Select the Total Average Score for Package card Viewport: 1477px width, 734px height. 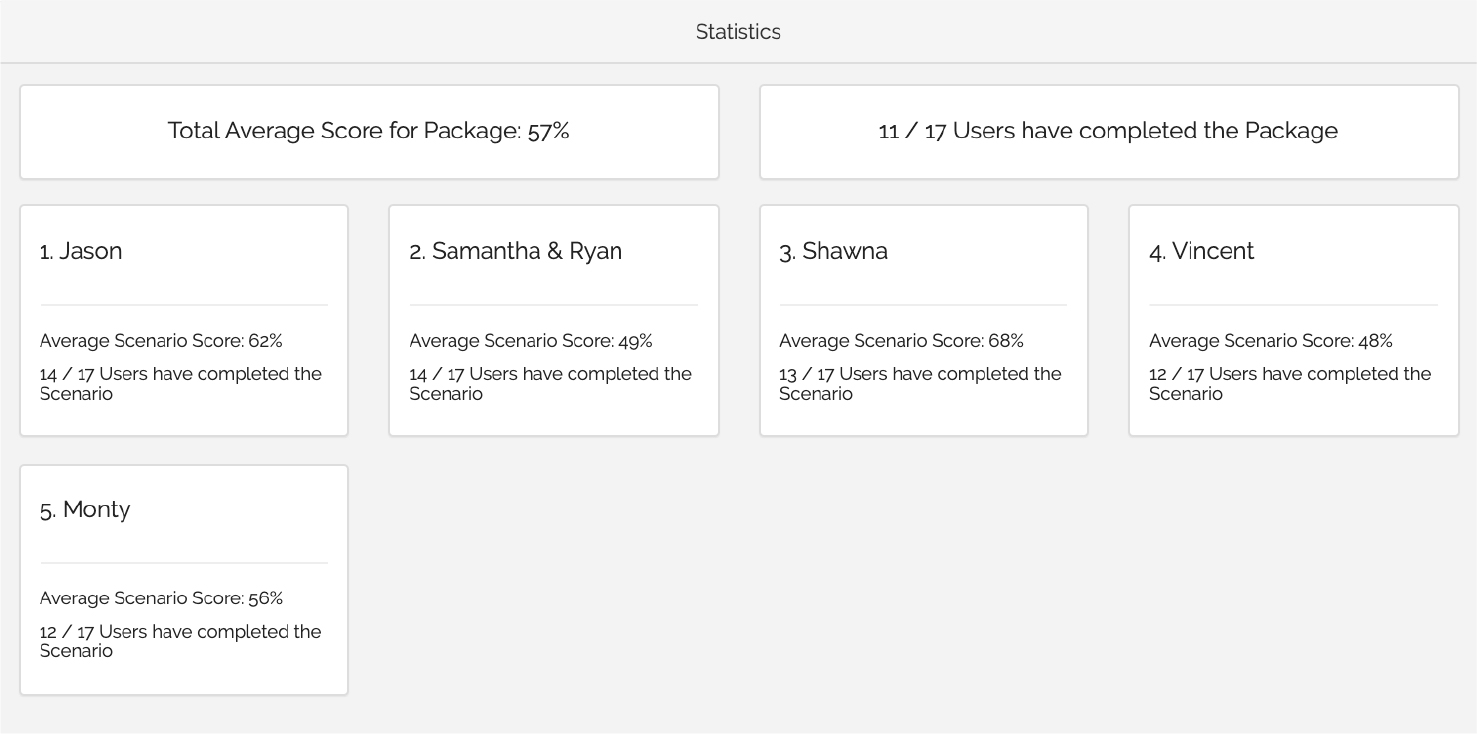(x=368, y=131)
